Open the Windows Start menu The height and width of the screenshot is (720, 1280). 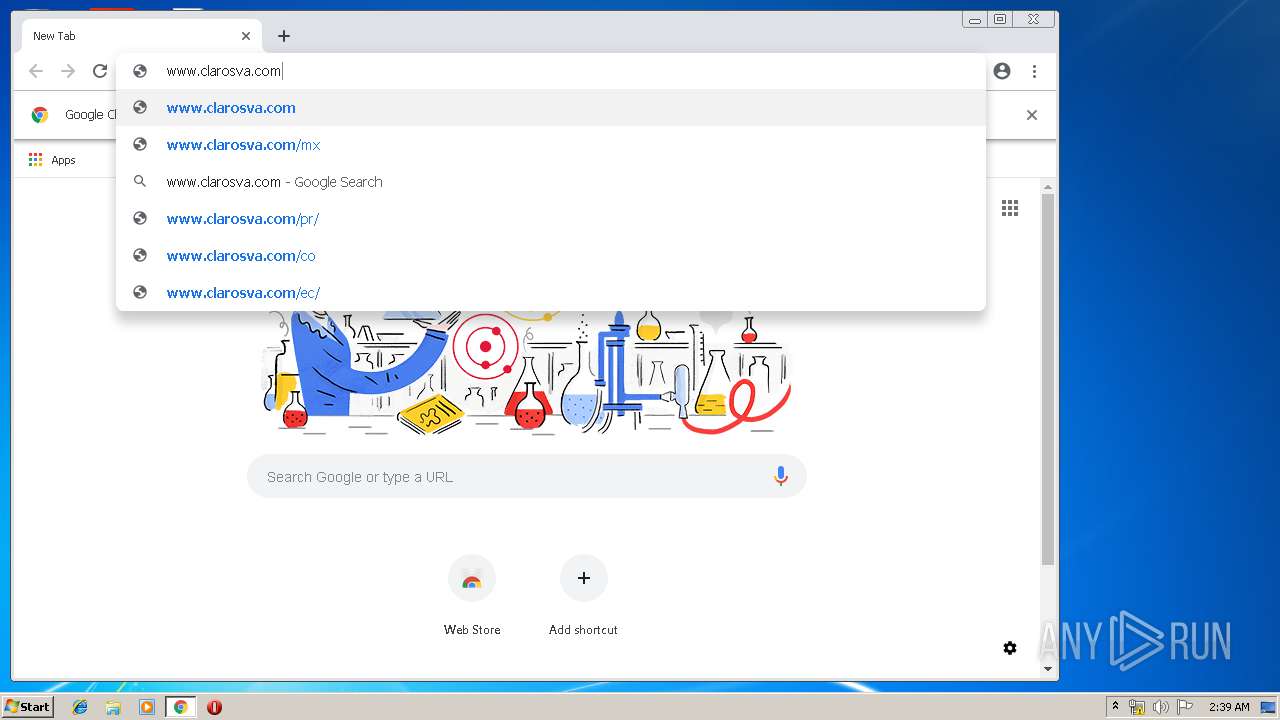coord(28,707)
